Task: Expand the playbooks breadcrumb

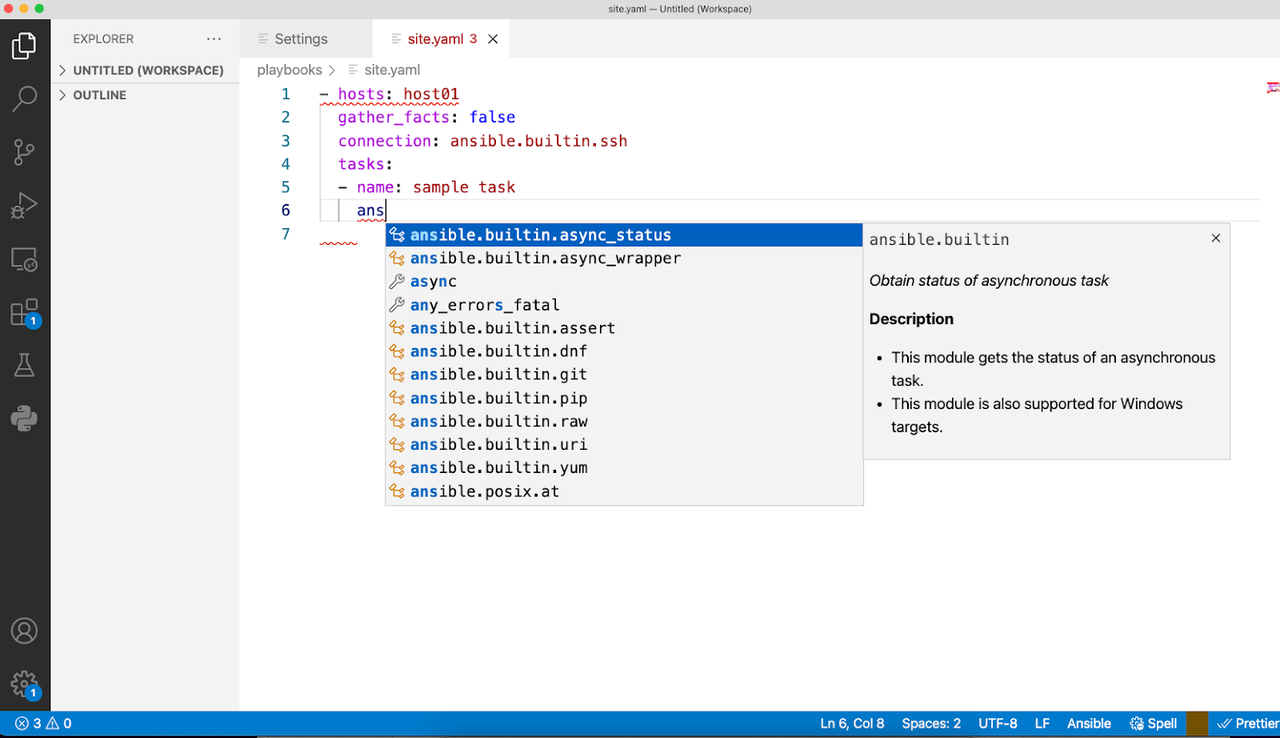Action: 289,70
